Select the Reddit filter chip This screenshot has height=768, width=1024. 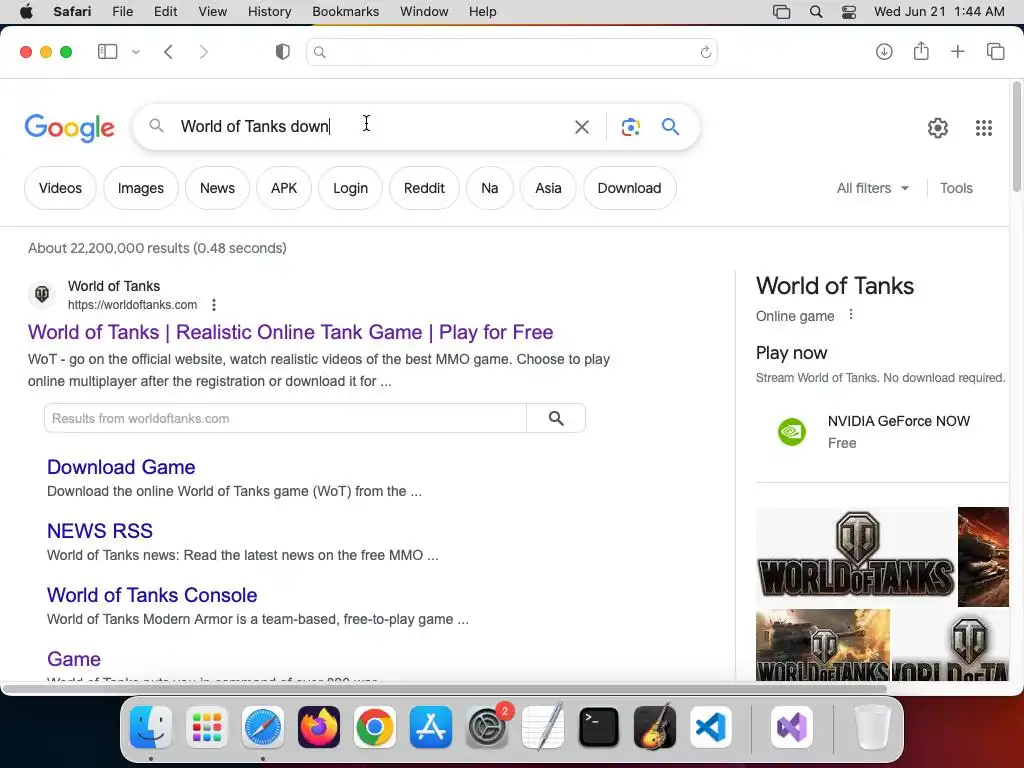(x=424, y=188)
